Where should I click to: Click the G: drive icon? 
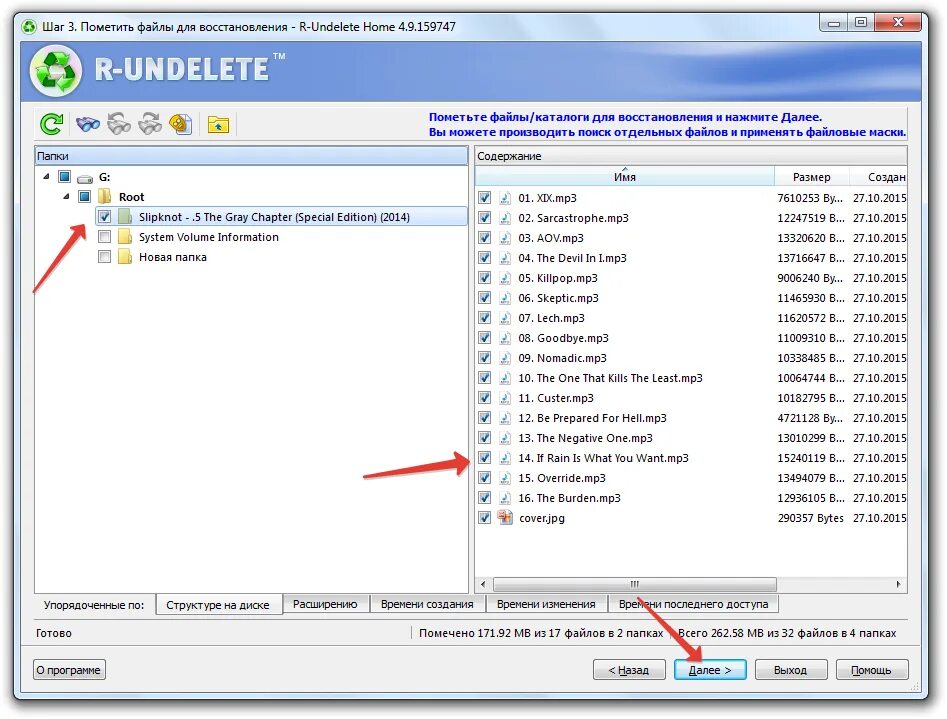(85, 178)
